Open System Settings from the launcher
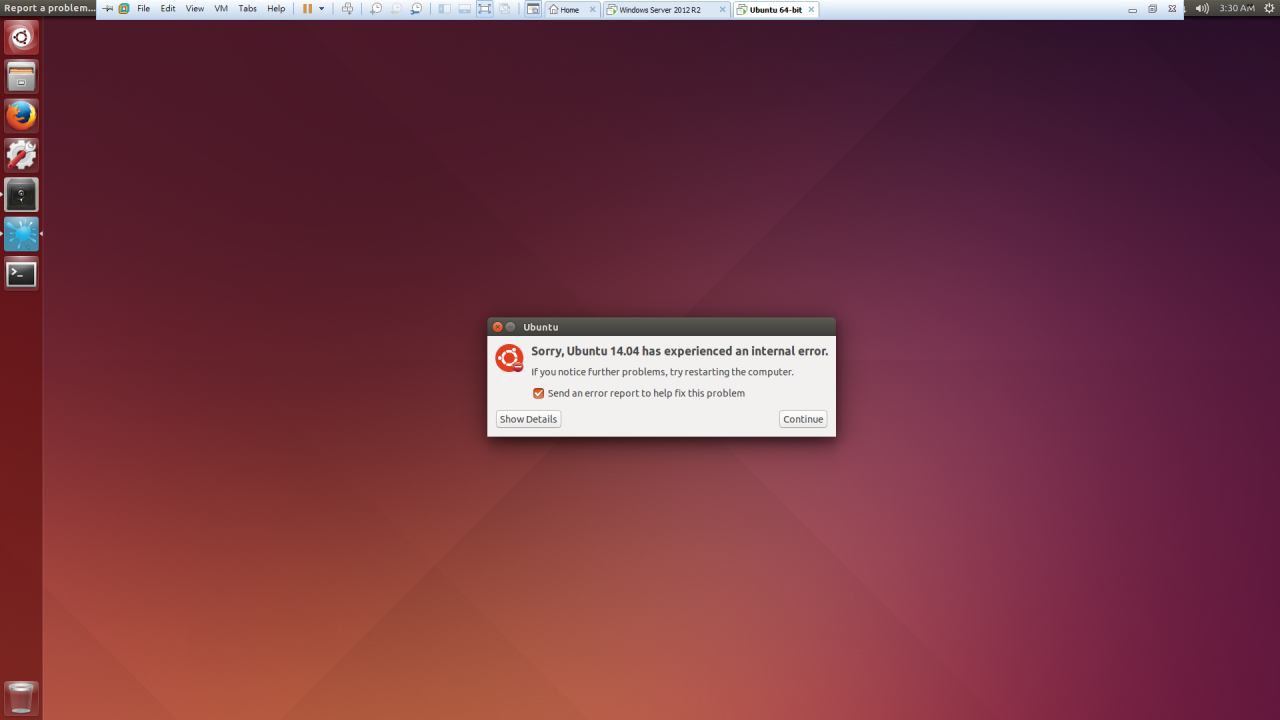 (21, 155)
